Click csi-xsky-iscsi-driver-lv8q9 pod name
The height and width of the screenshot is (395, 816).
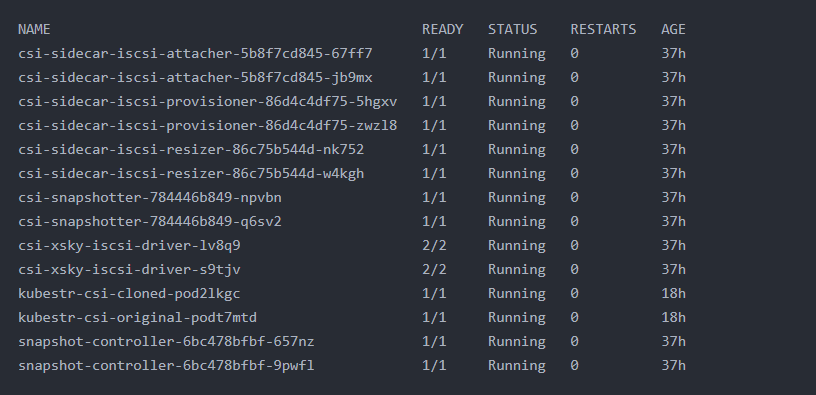[129, 246]
